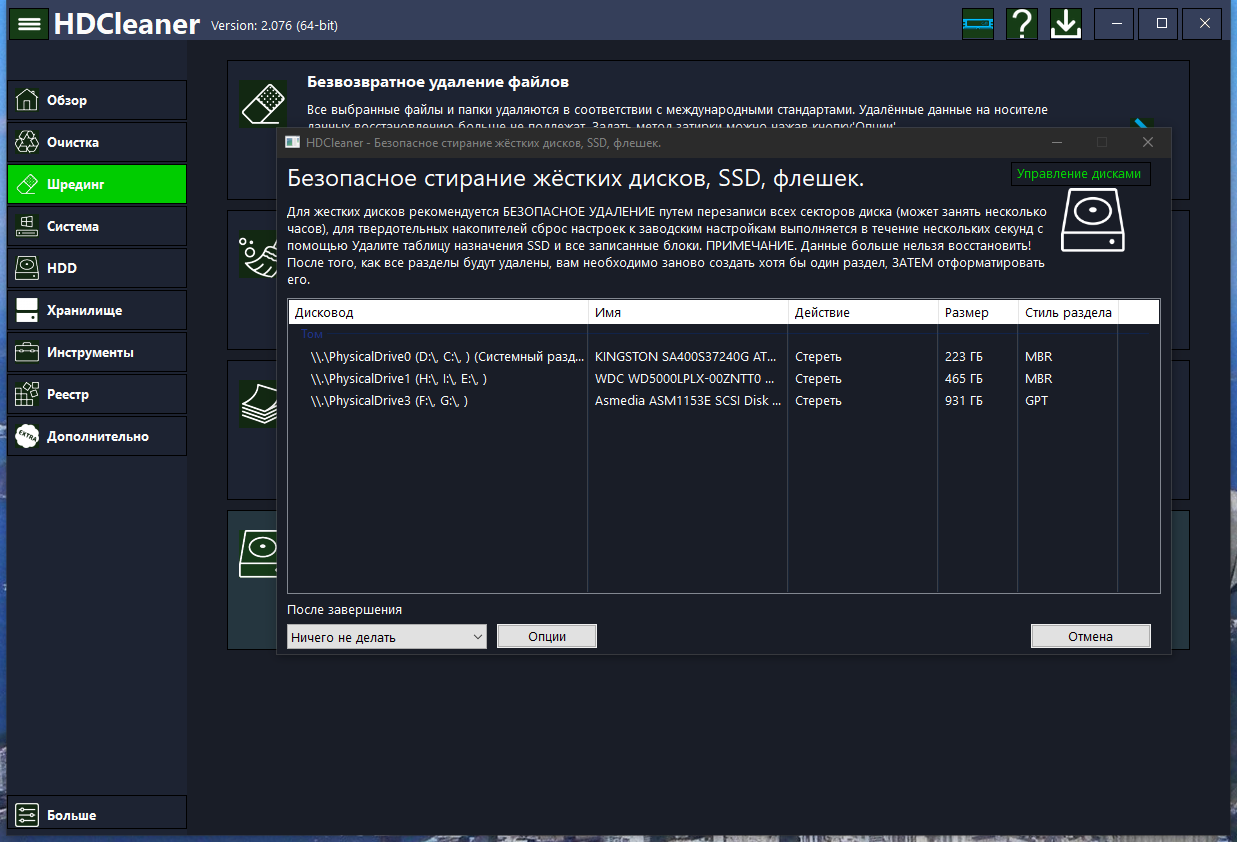Click the Очистка recycle icon

(x=27, y=142)
